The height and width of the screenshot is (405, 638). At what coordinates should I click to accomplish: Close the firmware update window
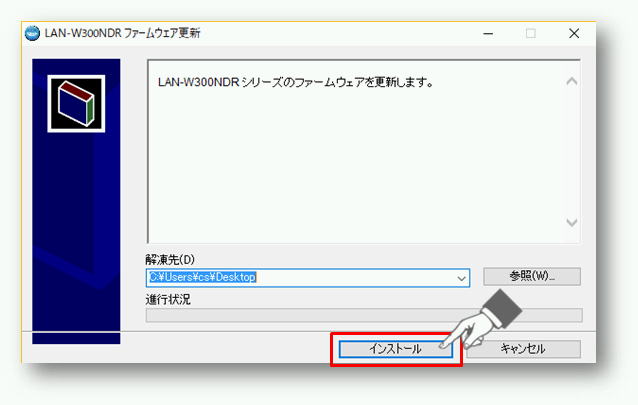(x=574, y=33)
